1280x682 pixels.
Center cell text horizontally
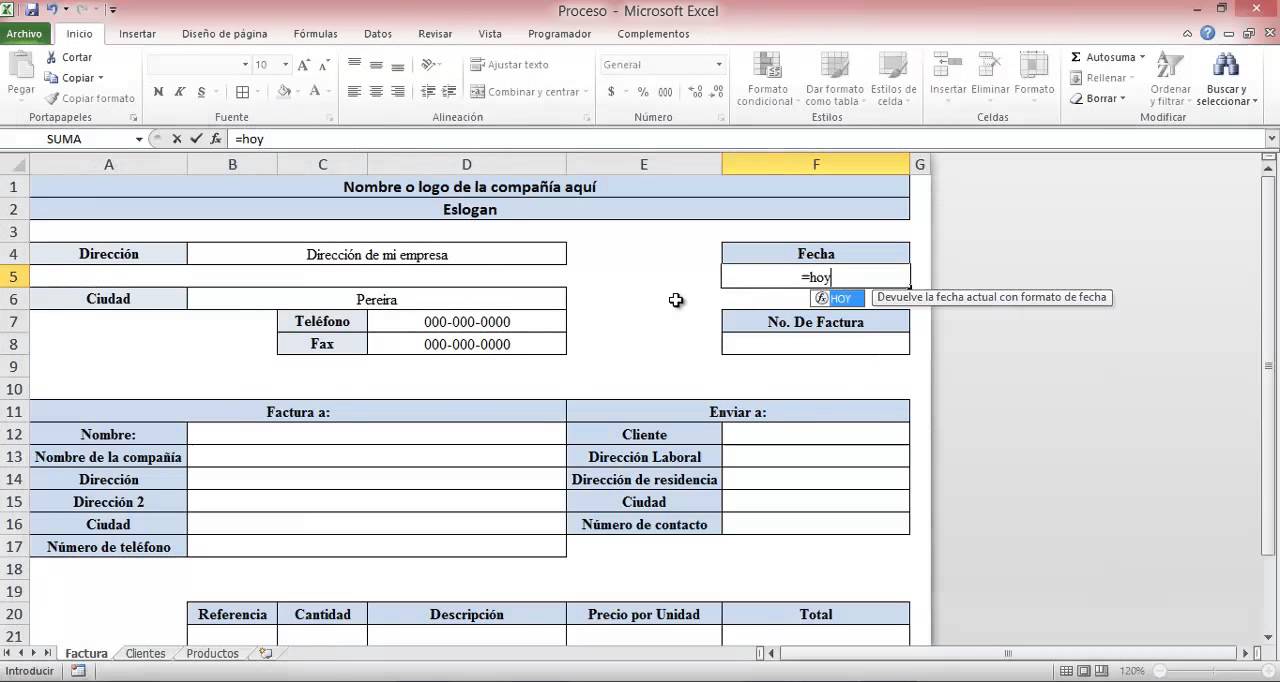click(x=376, y=92)
